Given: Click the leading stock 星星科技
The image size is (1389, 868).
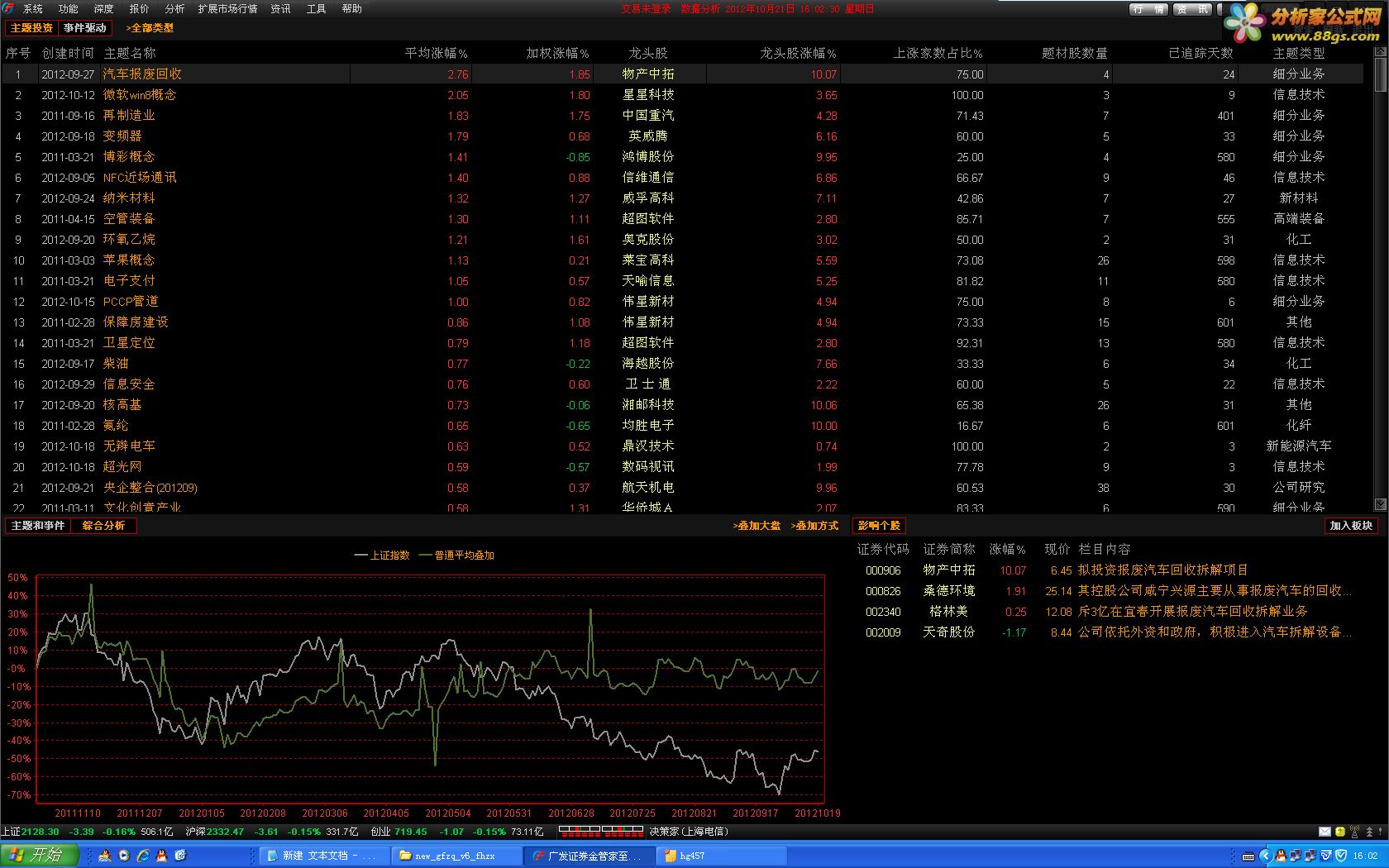Looking at the screenshot, I should pos(648,95).
